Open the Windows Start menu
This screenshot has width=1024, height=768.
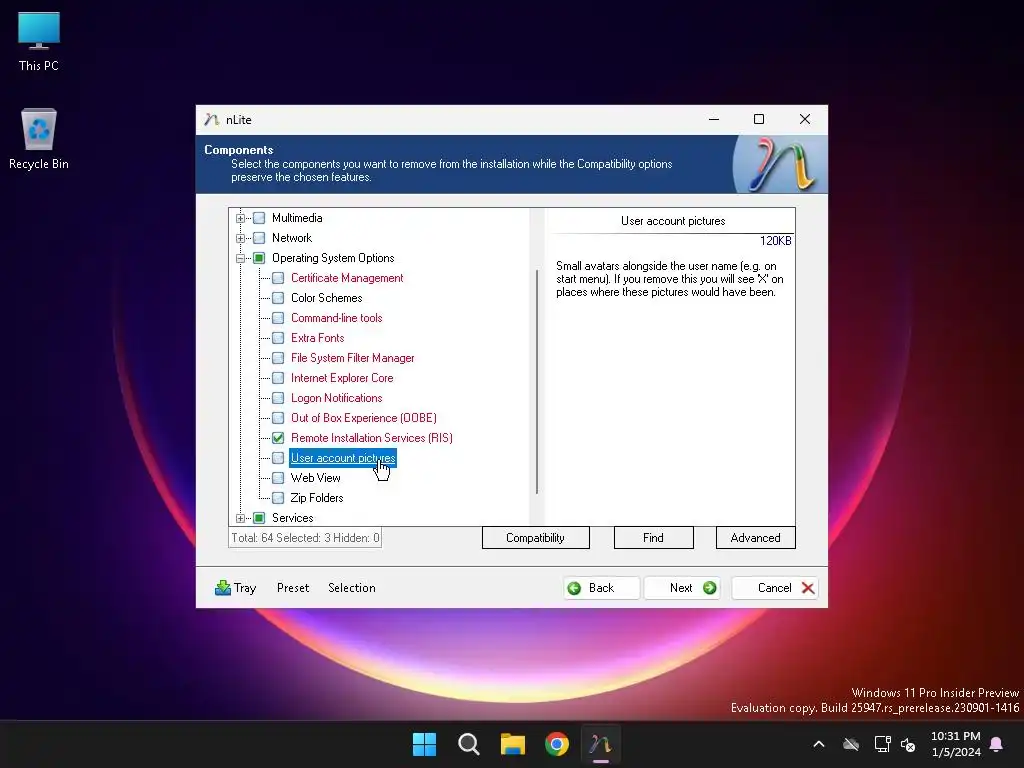[424, 744]
